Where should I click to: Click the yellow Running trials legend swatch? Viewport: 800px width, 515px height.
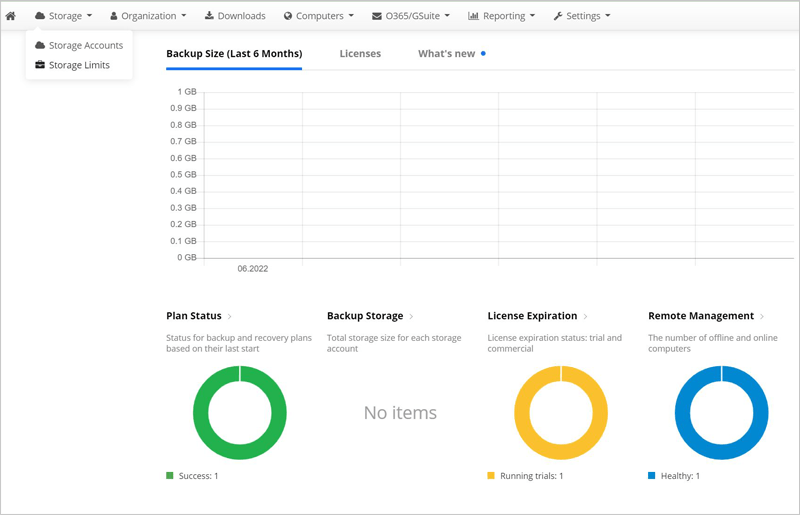pos(491,476)
